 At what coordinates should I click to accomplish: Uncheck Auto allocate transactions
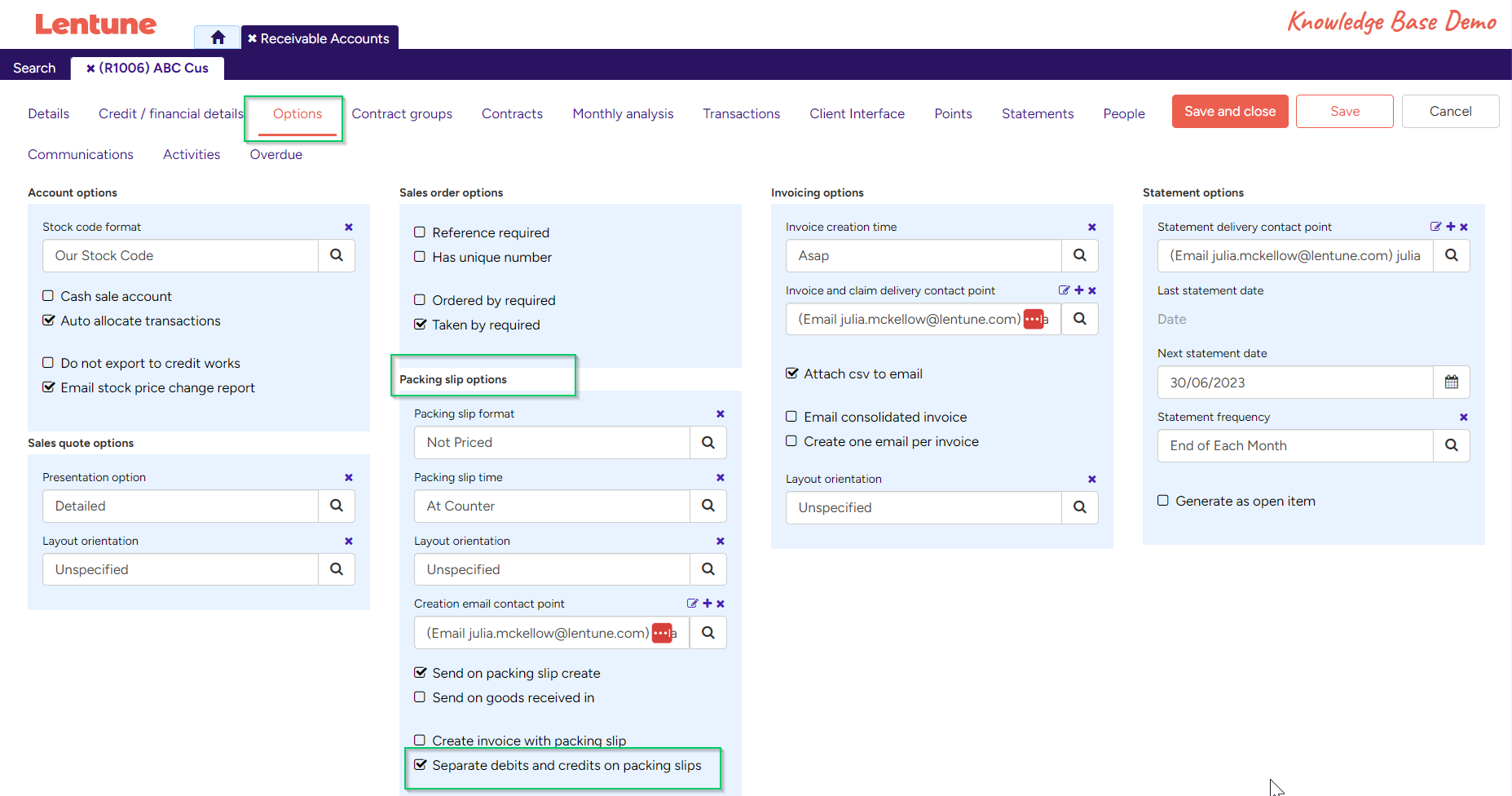pyautogui.click(x=48, y=321)
